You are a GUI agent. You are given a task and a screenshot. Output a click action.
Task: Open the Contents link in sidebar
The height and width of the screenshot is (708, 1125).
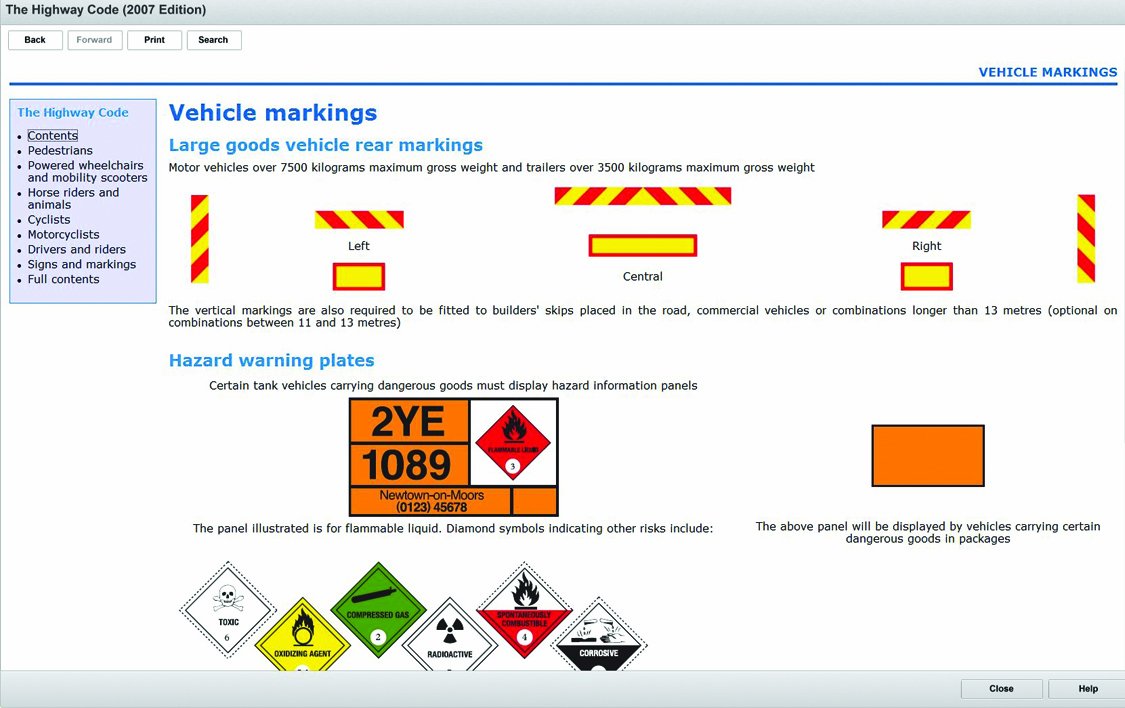point(52,136)
